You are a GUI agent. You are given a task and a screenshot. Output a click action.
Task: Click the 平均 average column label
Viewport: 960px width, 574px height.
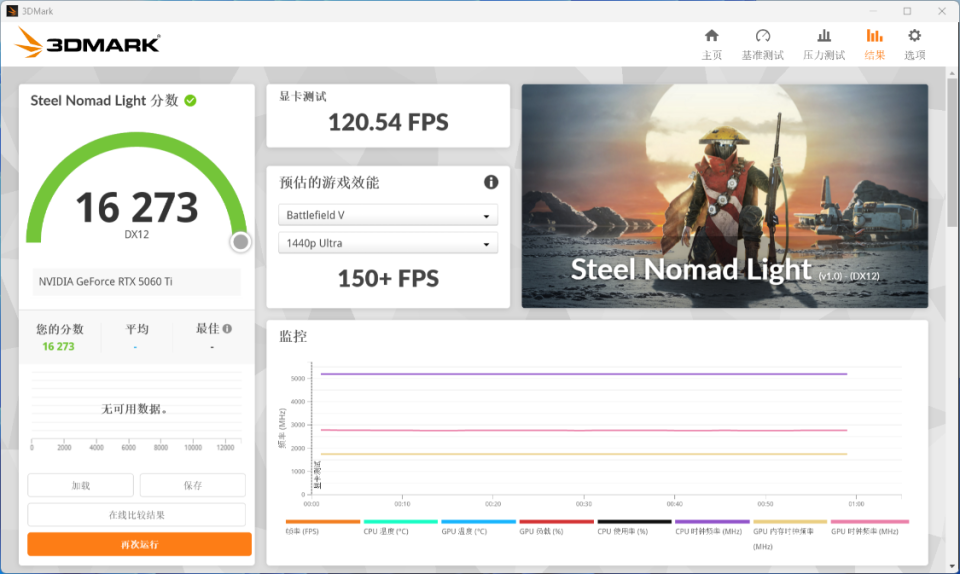pyautogui.click(x=137, y=329)
